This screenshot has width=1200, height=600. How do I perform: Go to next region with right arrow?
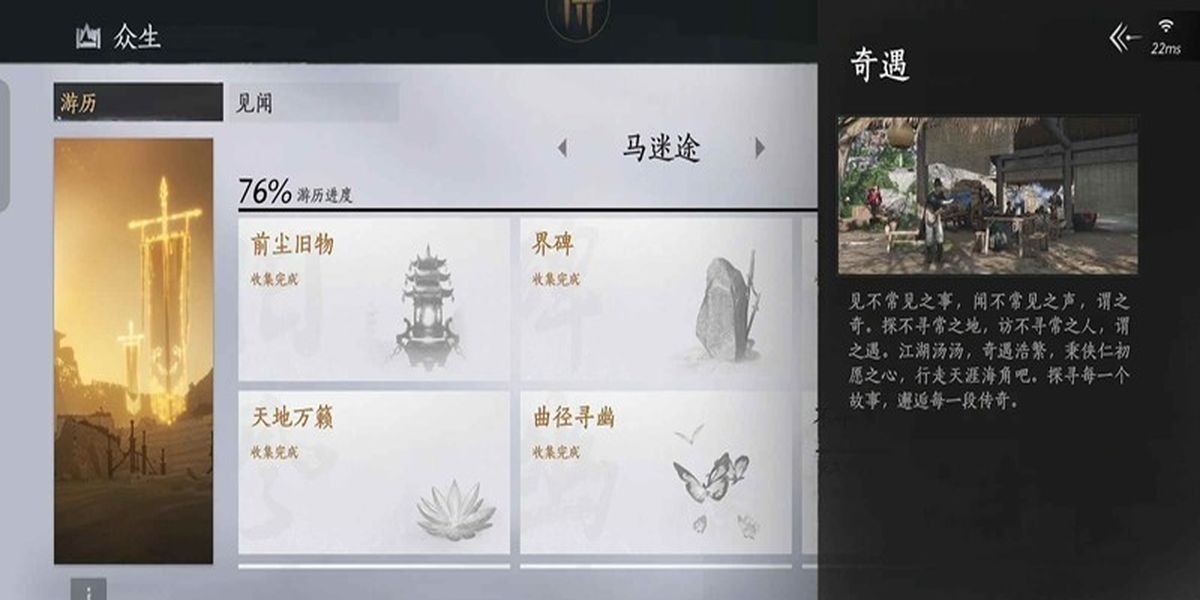coord(760,148)
